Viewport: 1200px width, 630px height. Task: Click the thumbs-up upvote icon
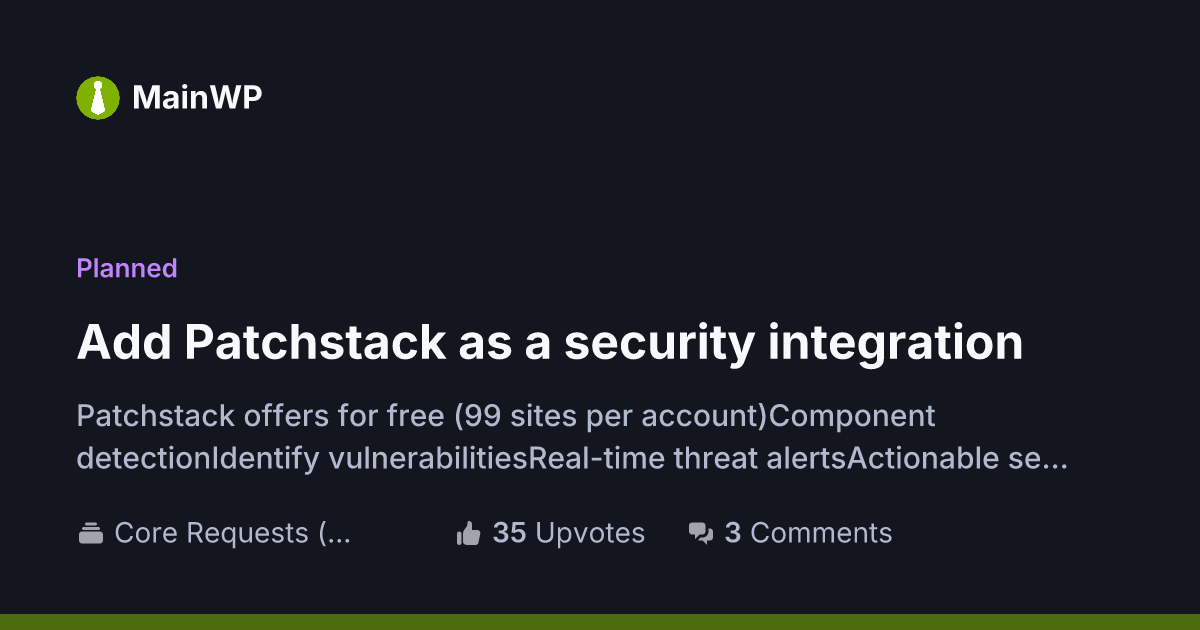tap(468, 533)
